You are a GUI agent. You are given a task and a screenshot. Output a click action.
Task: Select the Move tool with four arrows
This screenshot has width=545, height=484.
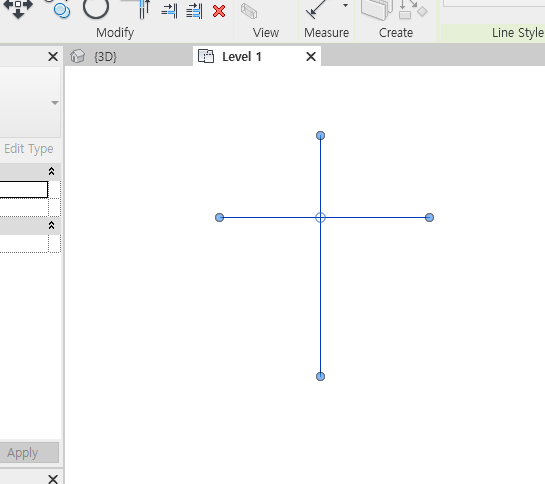18,8
